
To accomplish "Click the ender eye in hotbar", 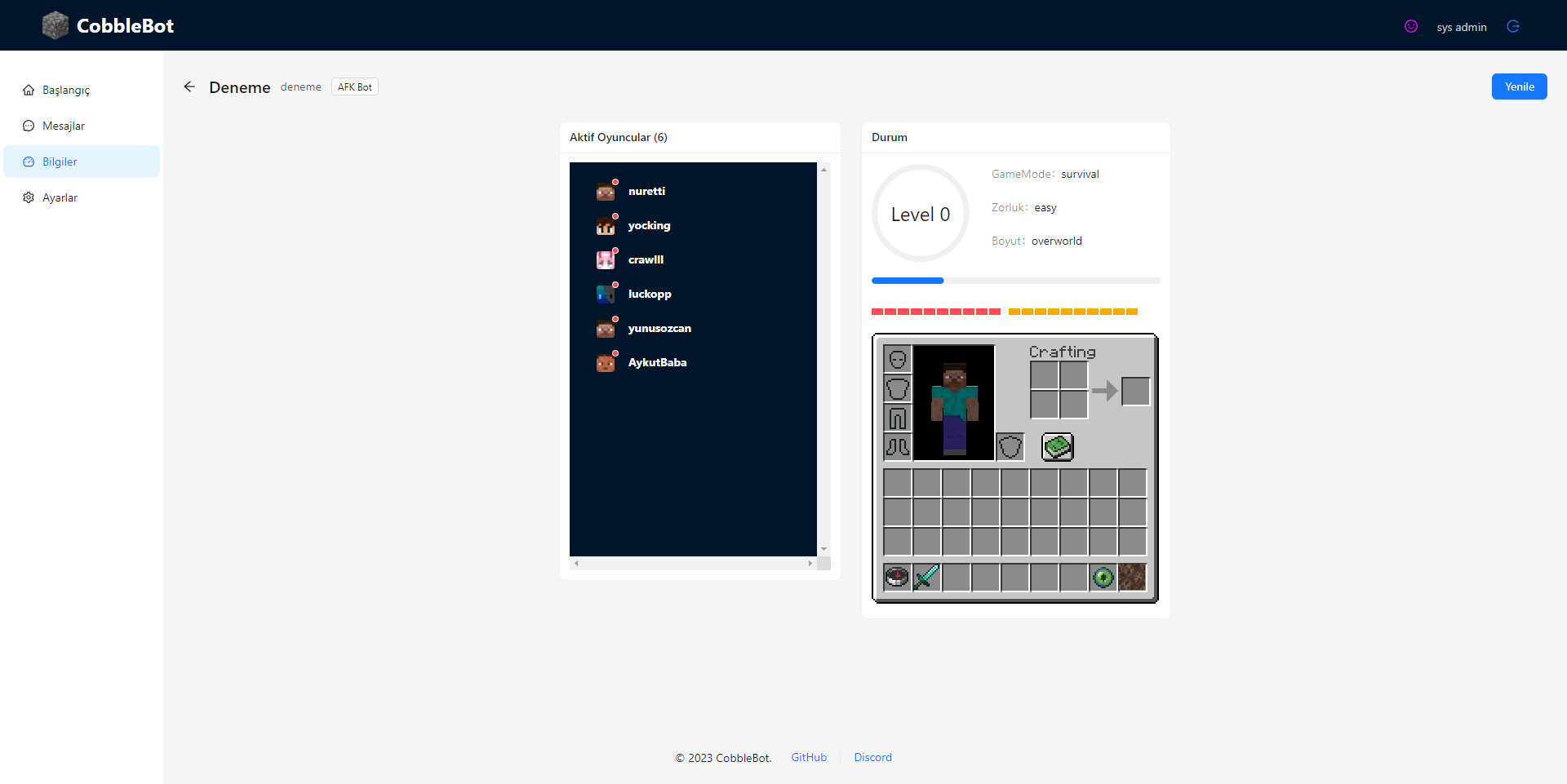I will pos(1103,578).
